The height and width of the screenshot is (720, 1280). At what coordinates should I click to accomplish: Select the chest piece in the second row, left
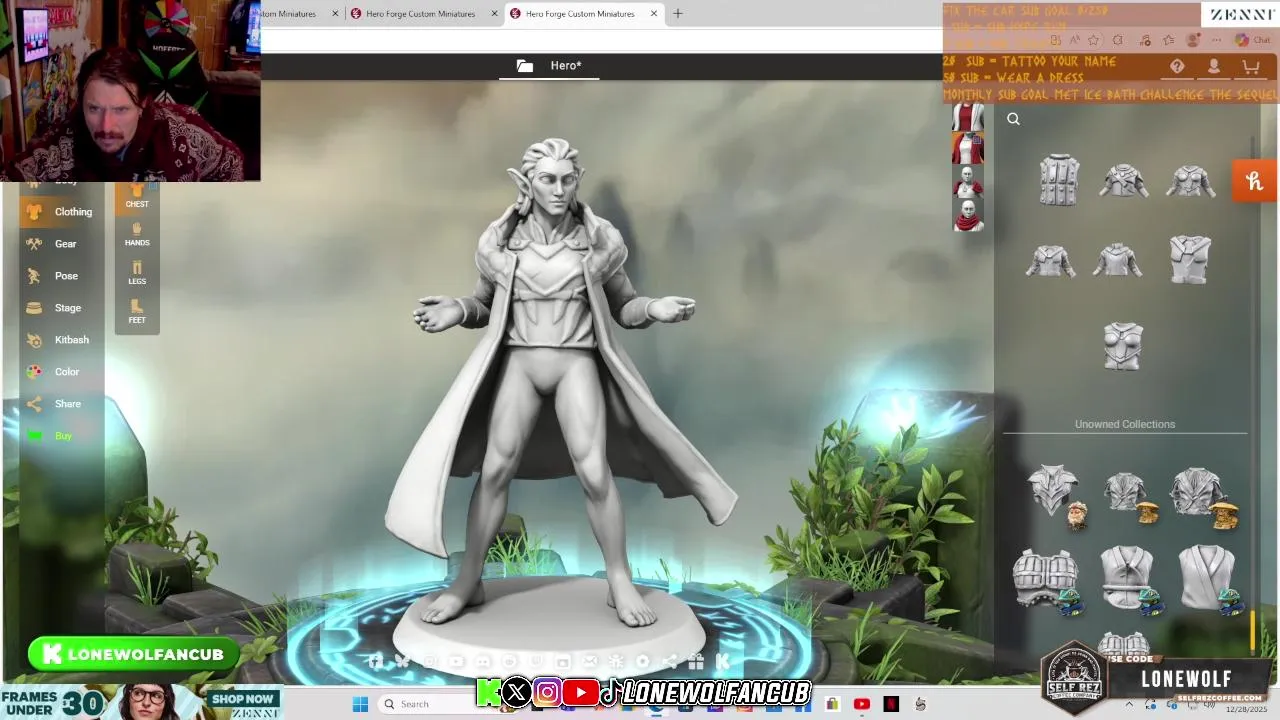(1050, 262)
